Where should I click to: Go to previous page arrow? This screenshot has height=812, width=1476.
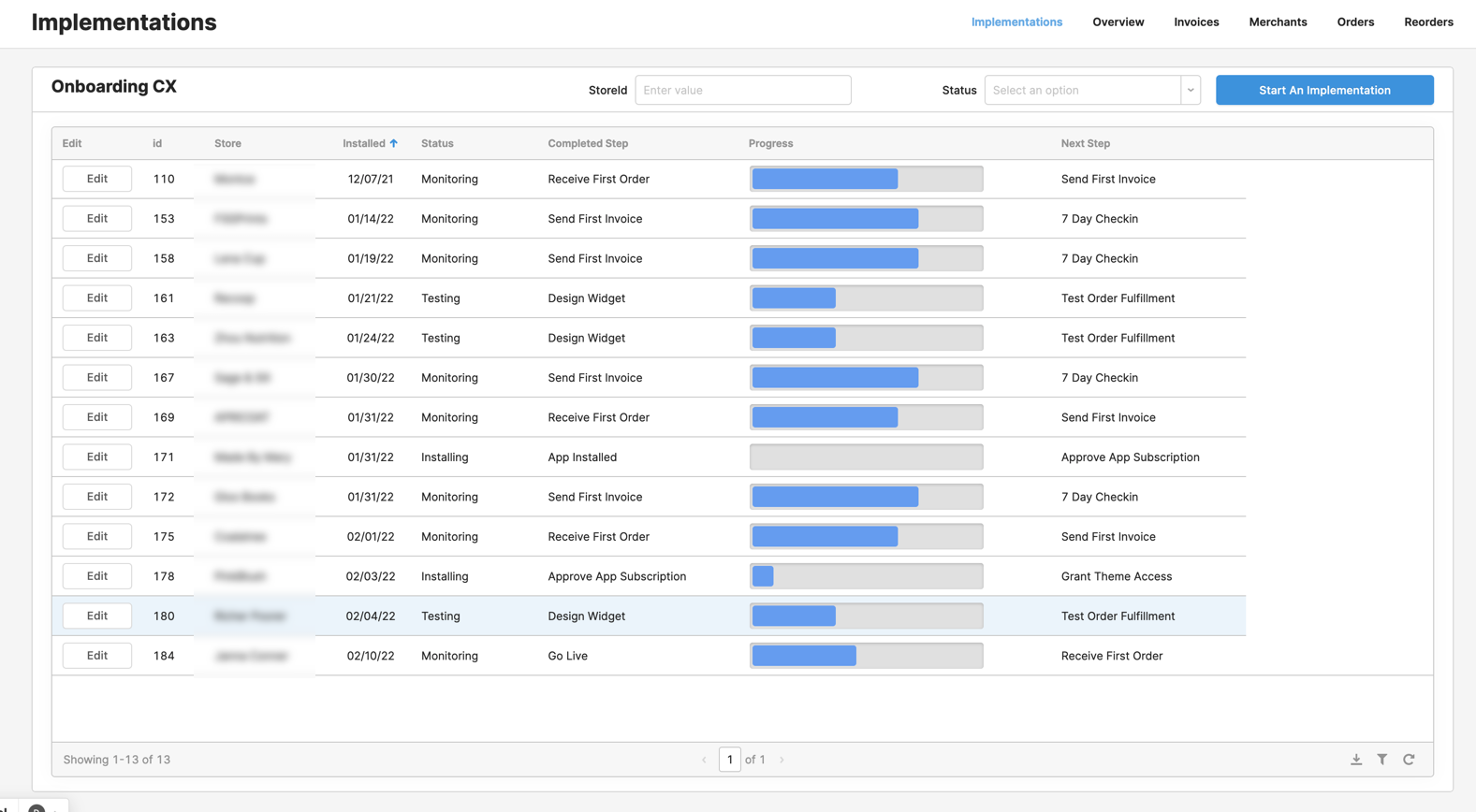[x=704, y=760]
